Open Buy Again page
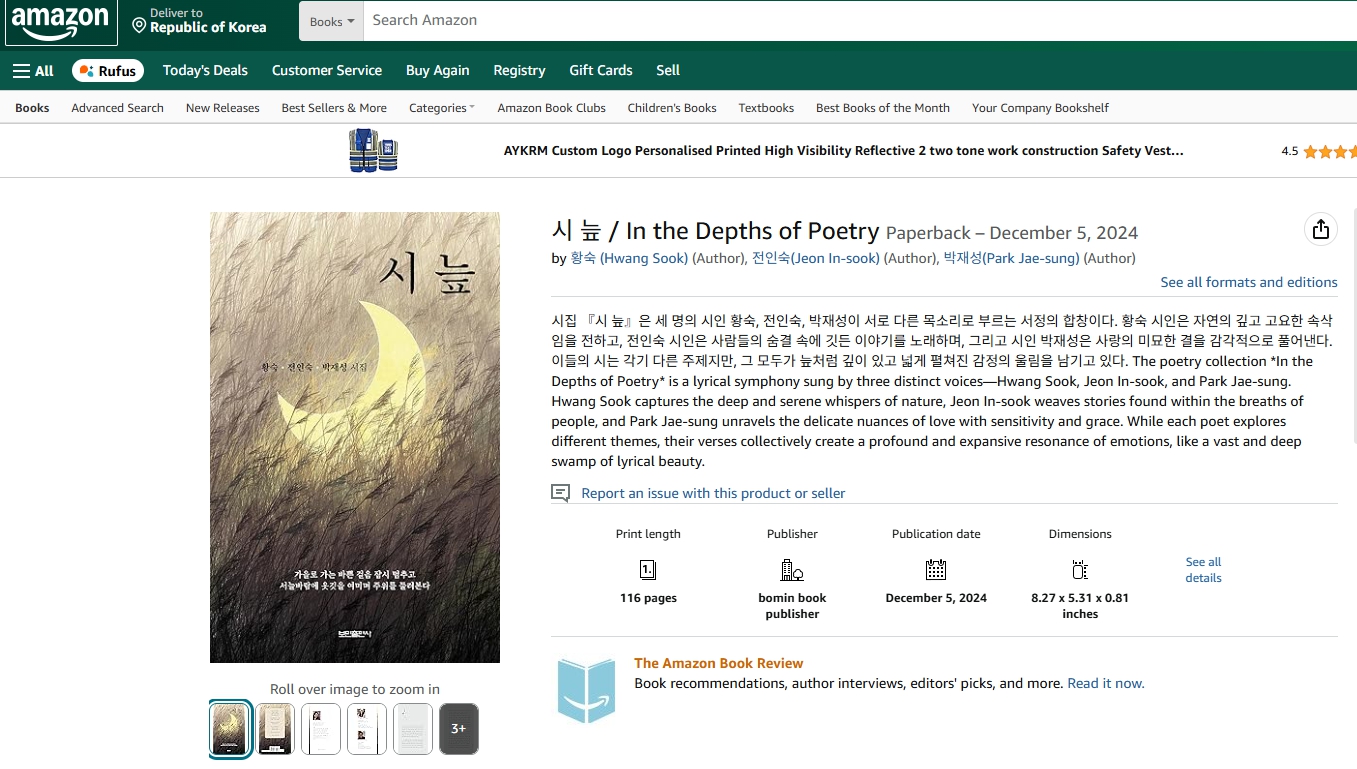 pyautogui.click(x=437, y=70)
